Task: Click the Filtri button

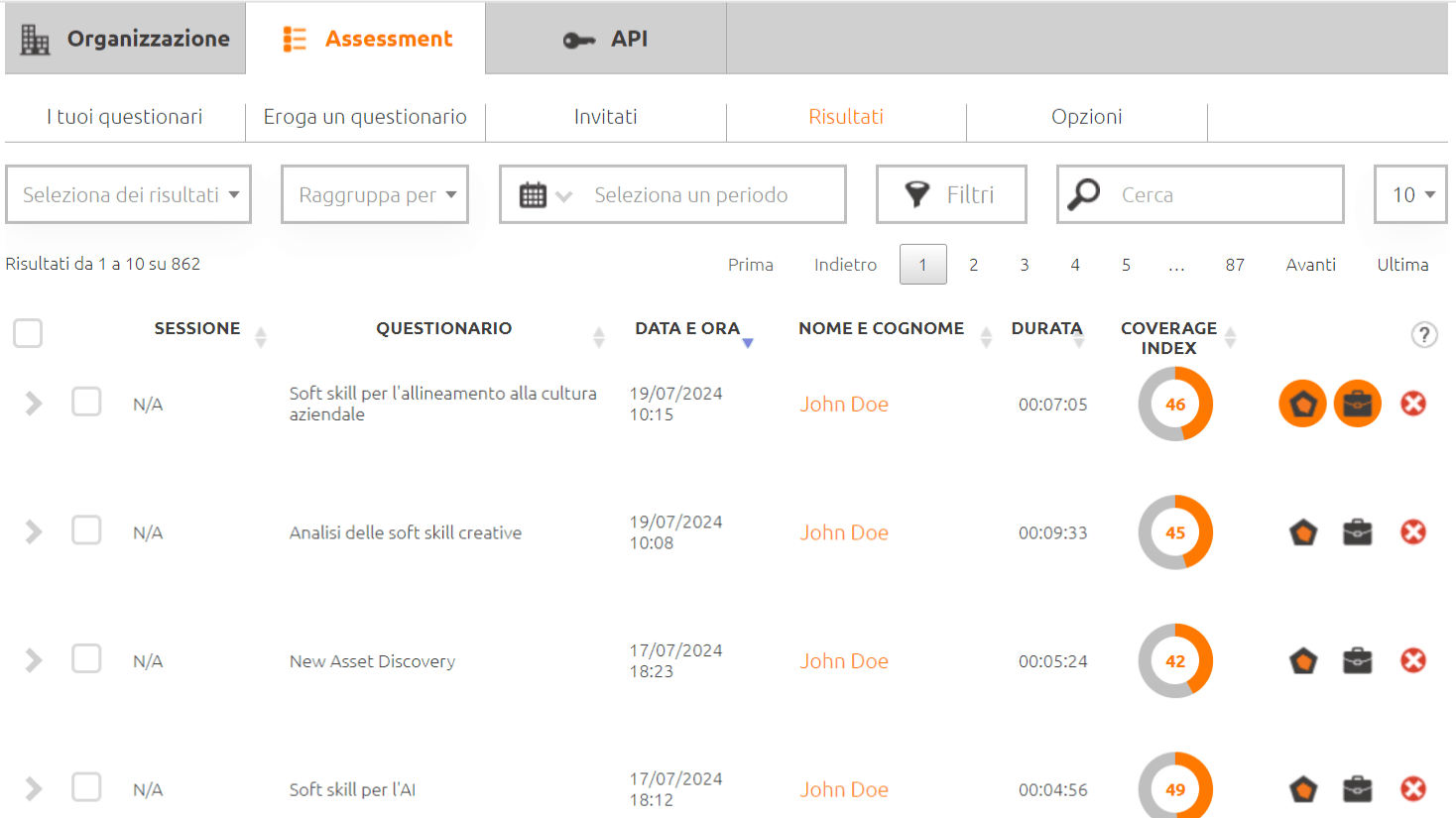Action: [x=951, y=194]
